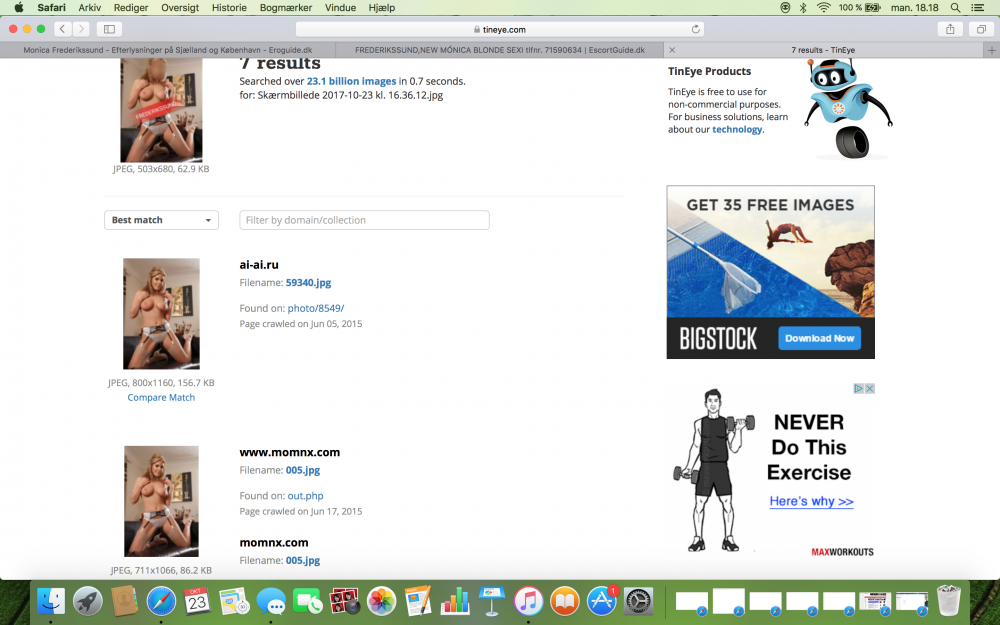Click 'Page crawled on Jun 05, 2015' text

pyautogui.click(x=301, y=323)
